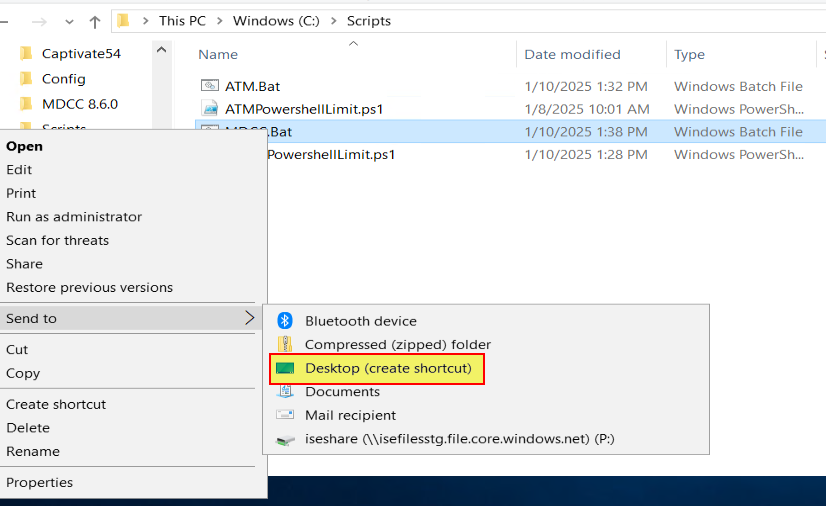Expand chevron after This PC breadcrumb
Screen dimensions: 826x506
(220, 21)
